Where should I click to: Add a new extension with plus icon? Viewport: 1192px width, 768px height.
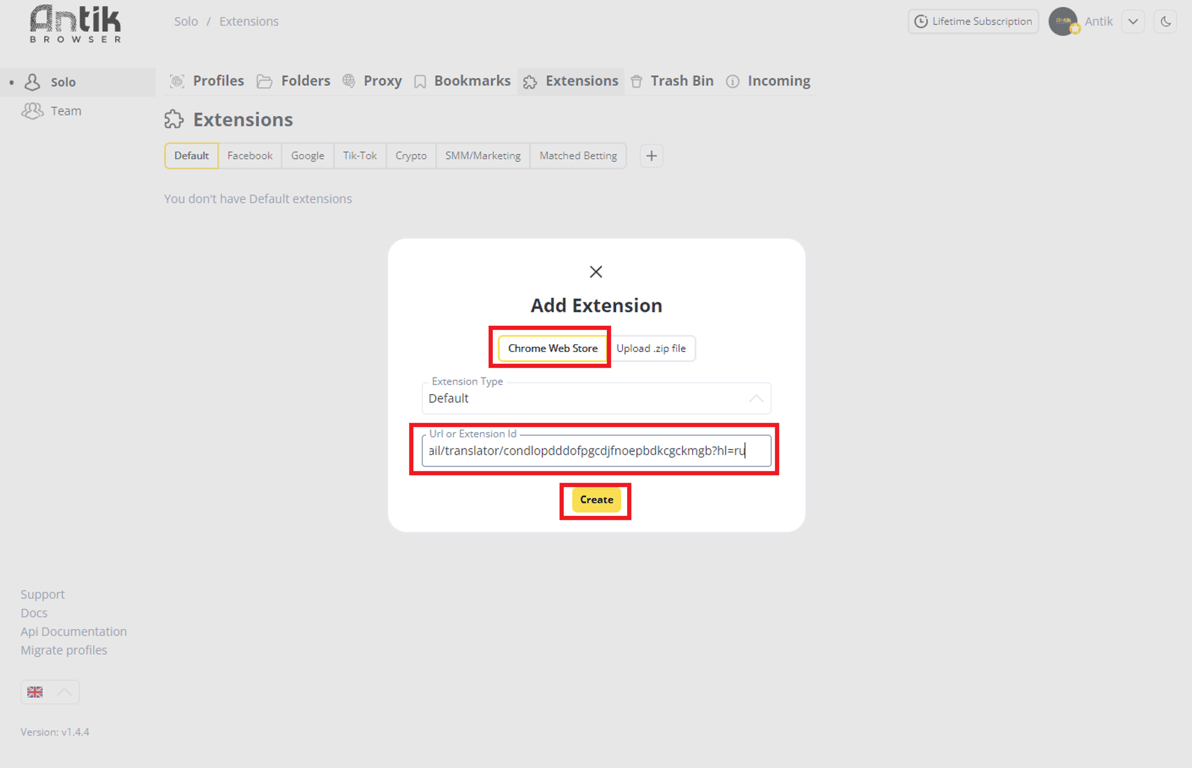651,156
